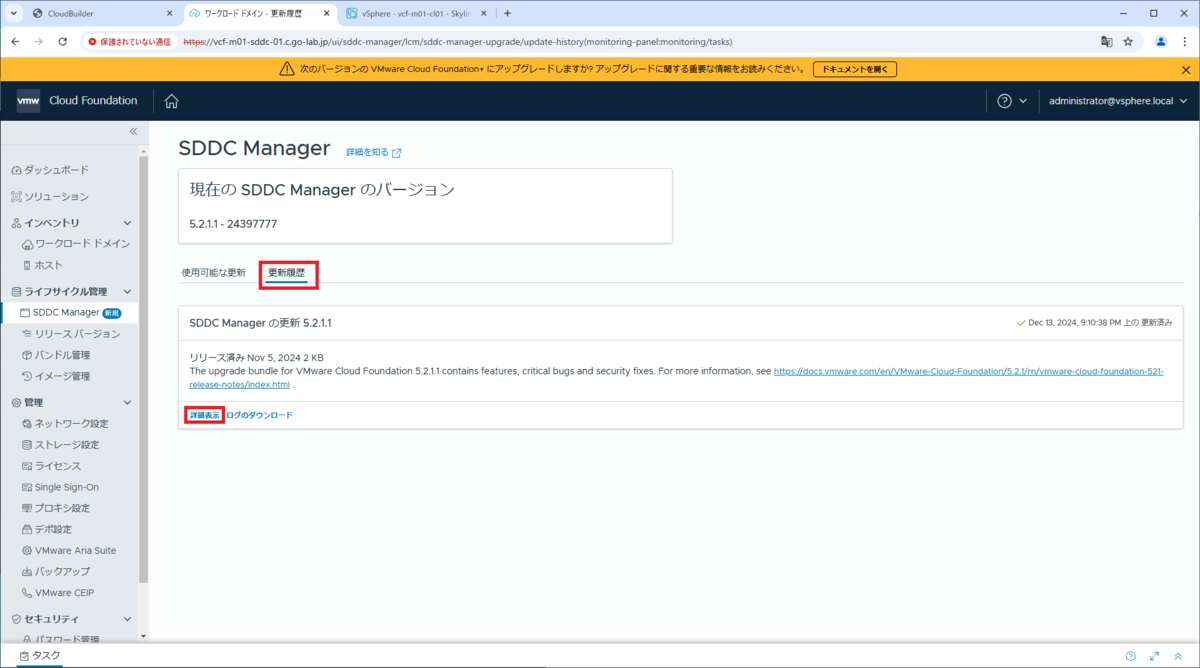Click the SDDC Manager の更新 5.2.1.1 heading
Screen dimensions: 1200x668
point(260,323)
